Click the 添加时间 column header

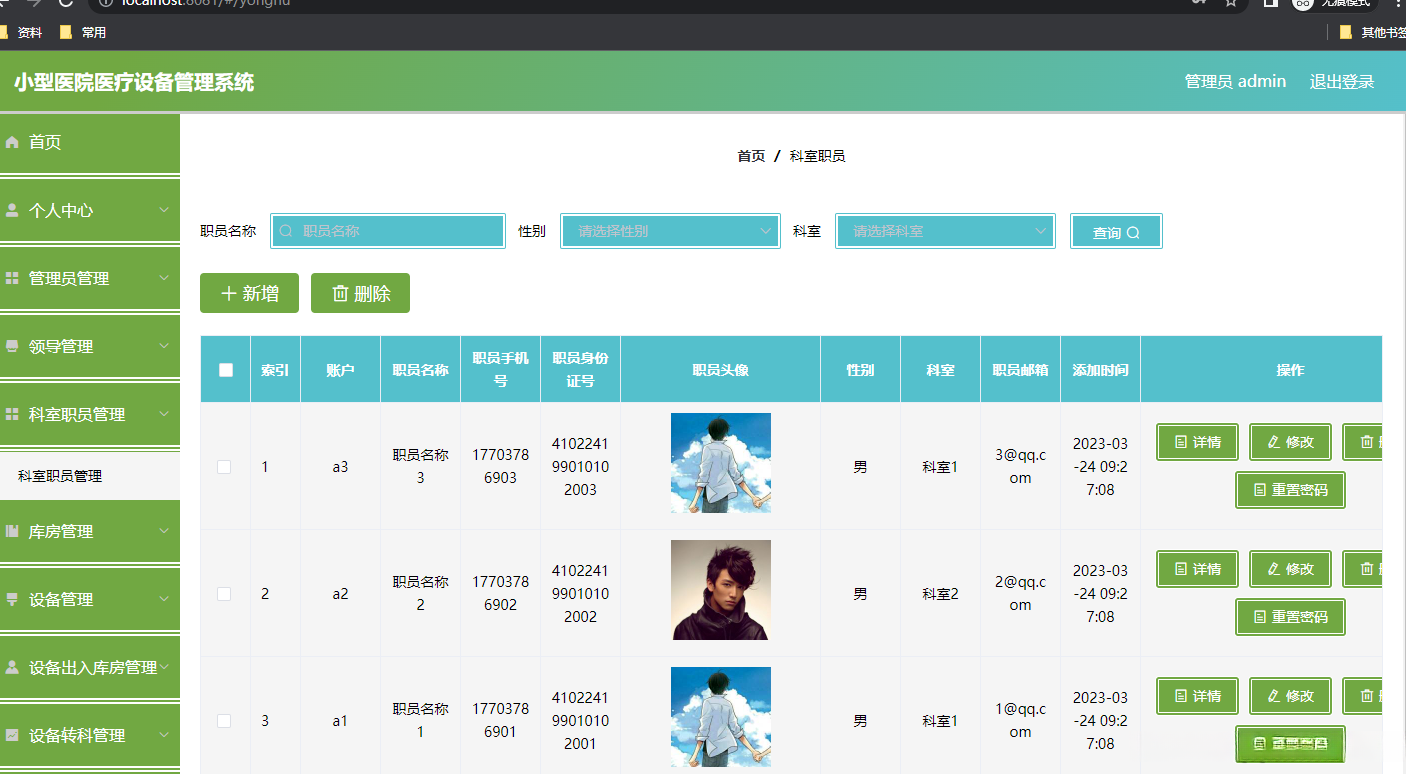[1100, 370]
